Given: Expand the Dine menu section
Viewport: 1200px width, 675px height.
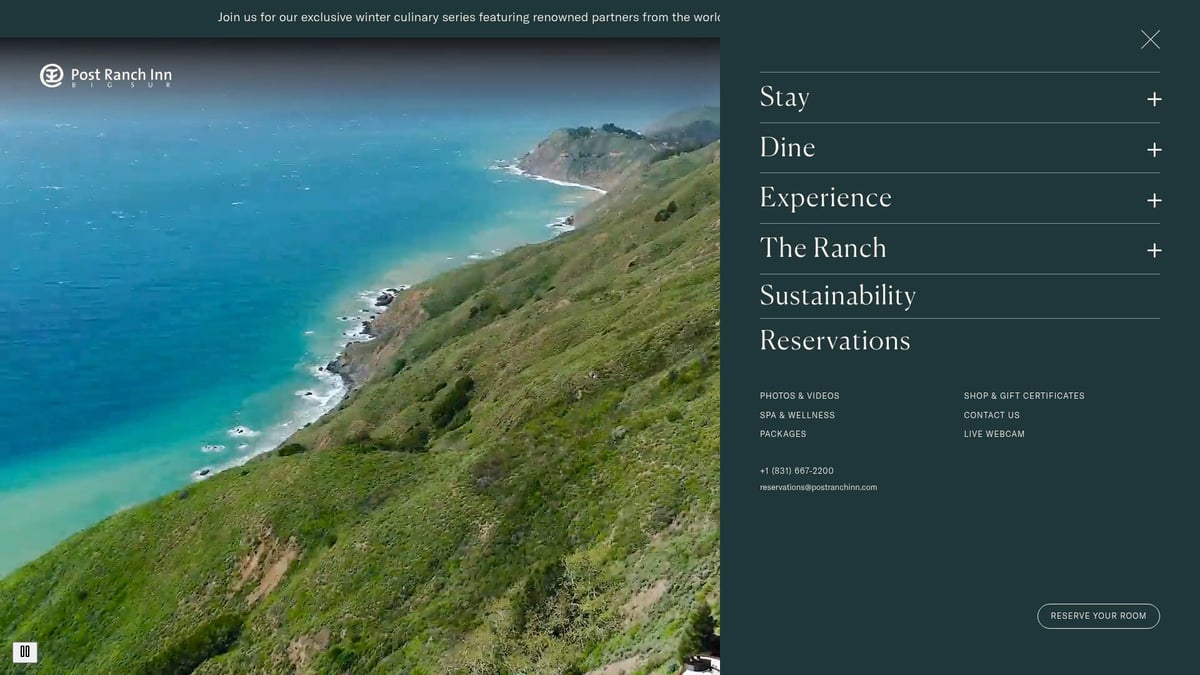Looking at the screenshot, I should (787, 147).
